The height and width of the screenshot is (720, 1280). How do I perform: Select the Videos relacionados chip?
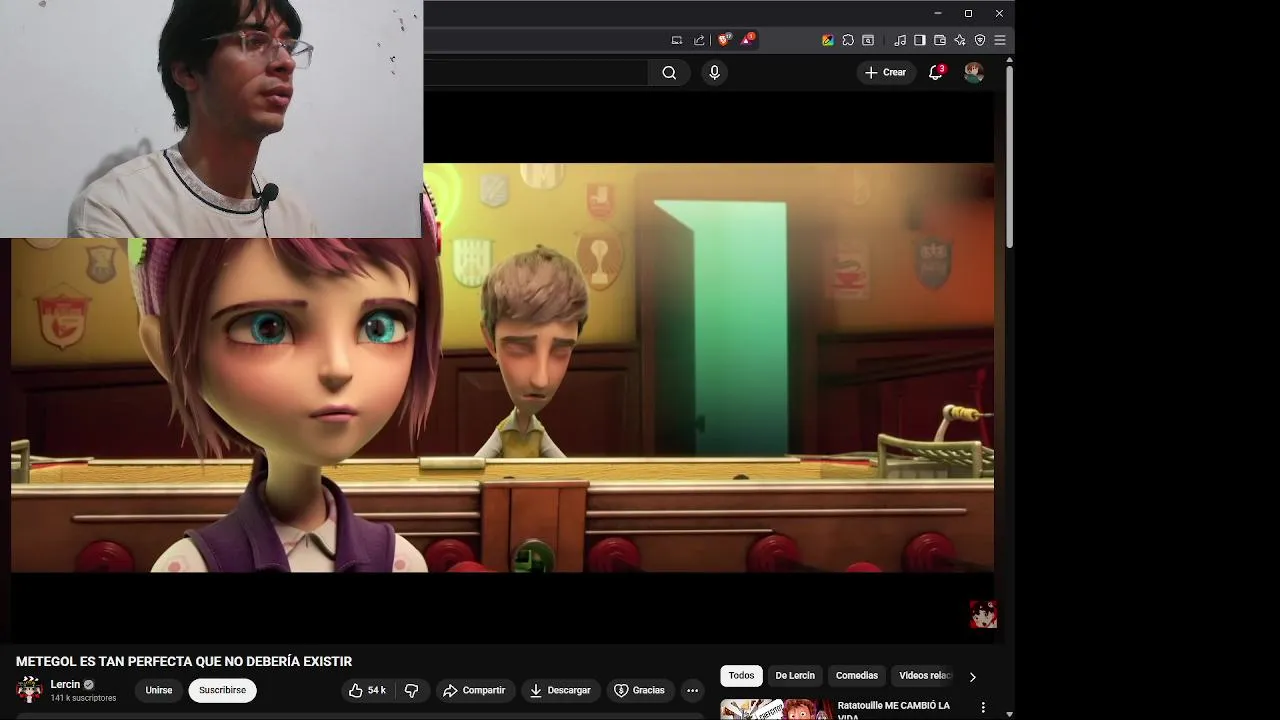click(x=925, y=676)
